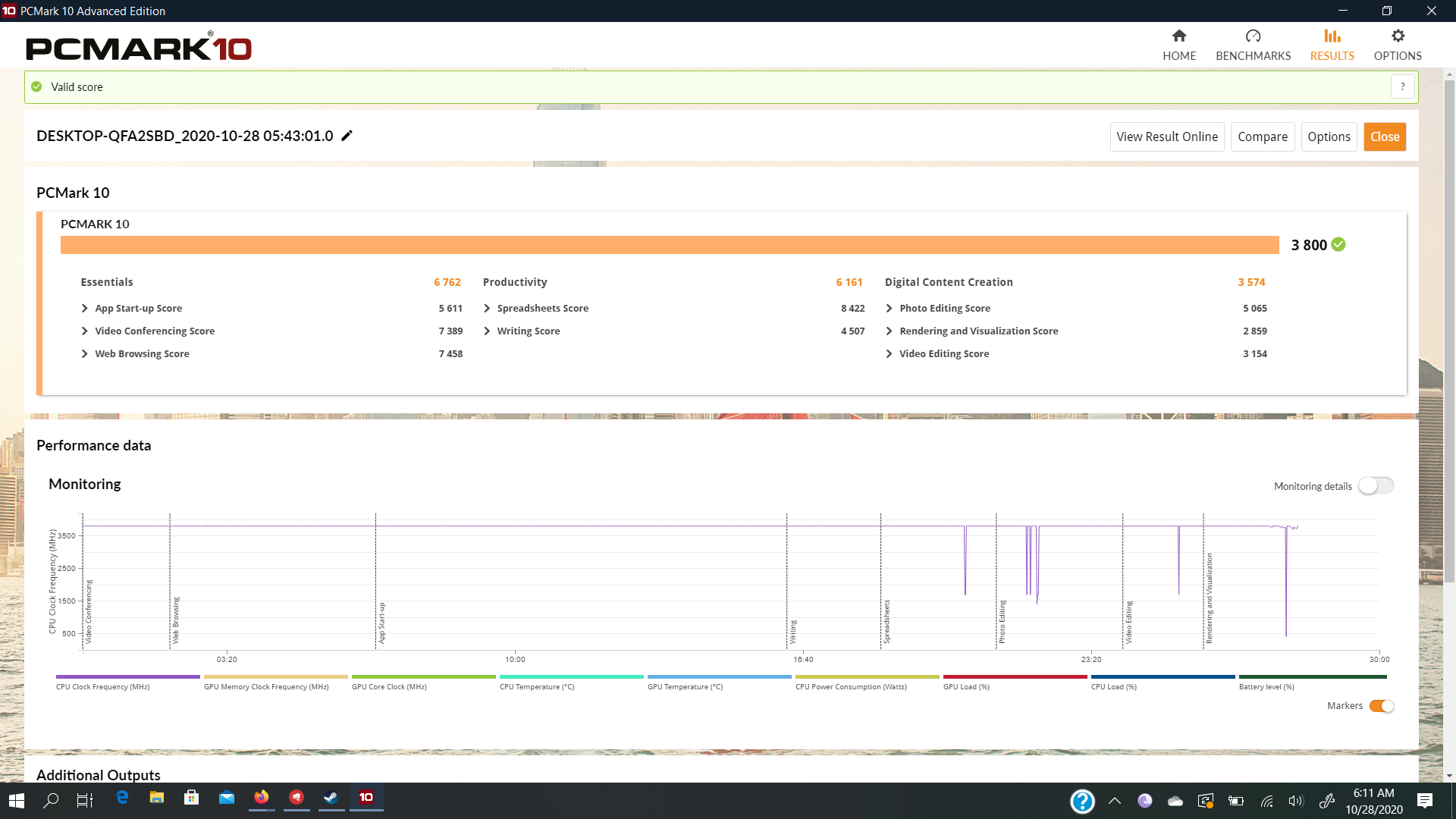1456x819 pixels.
Task: Expand Video Editing Score row
Action: click(889, 354)
